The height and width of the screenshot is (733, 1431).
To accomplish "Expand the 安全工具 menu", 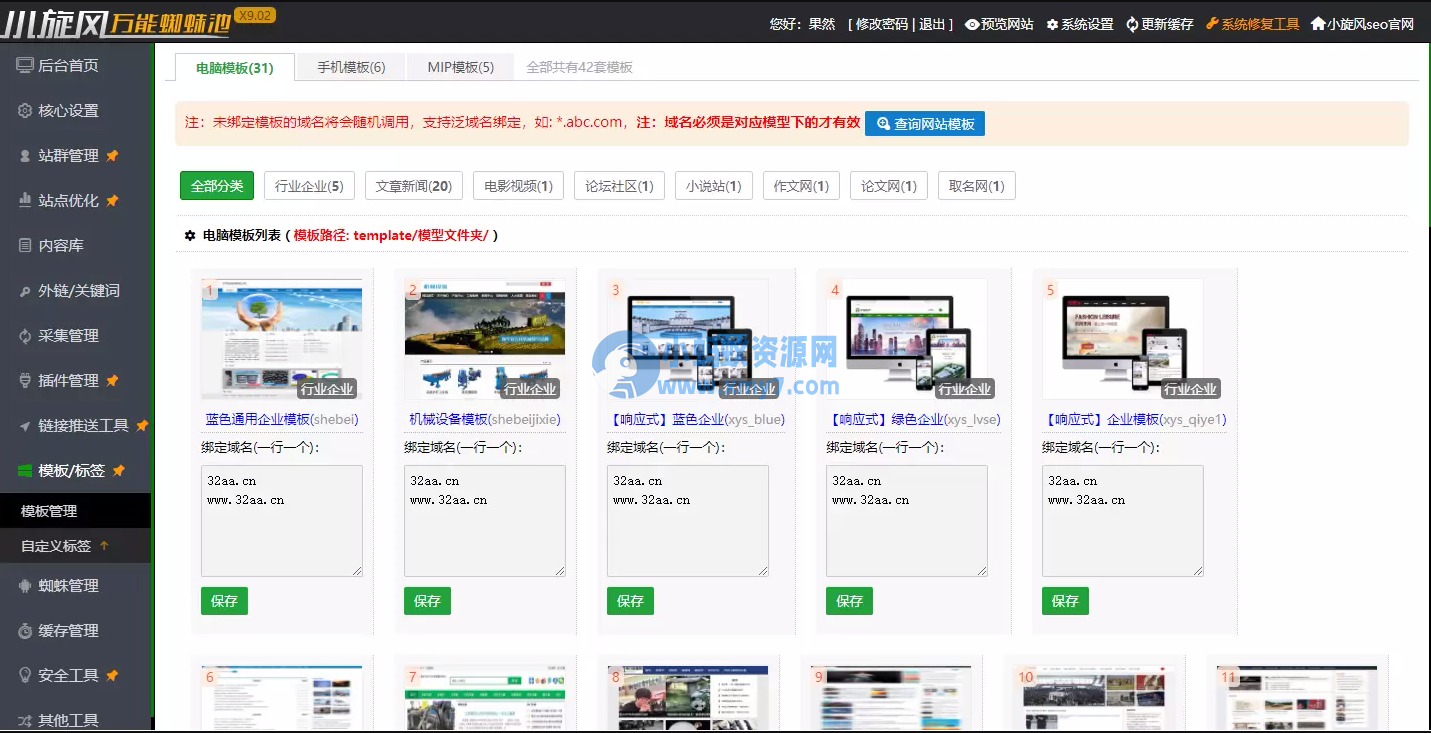I will coord(65,675).
